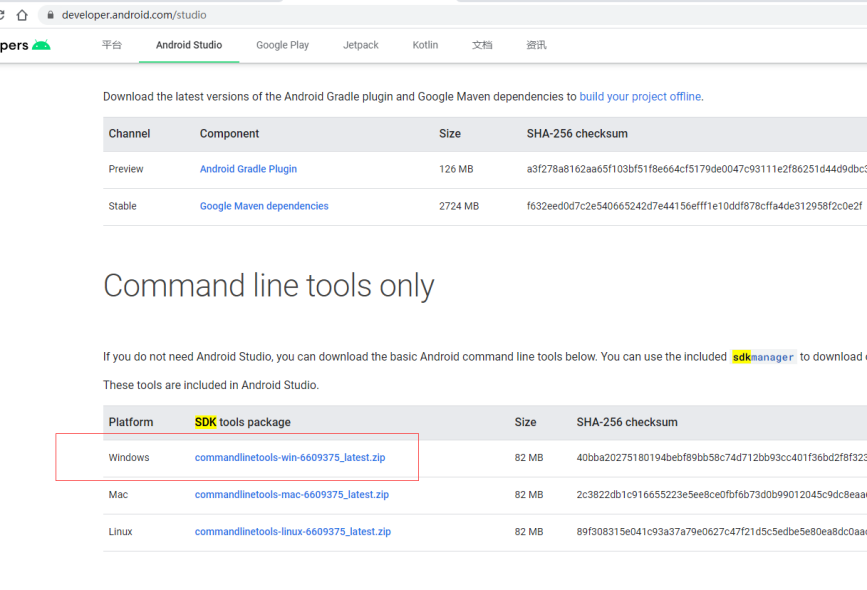This screenshot has width=867, height=590.
Task: Click the 82 MB size in Mac row
Action: 529,494
